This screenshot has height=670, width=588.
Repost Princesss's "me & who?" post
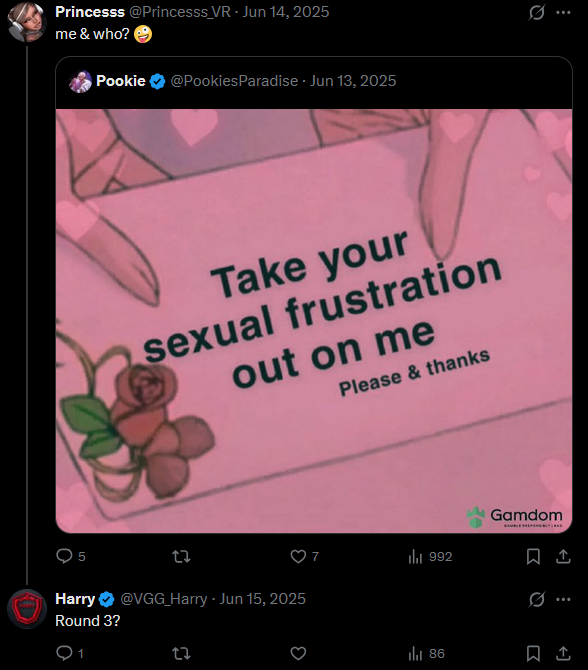tap(181, 556)
